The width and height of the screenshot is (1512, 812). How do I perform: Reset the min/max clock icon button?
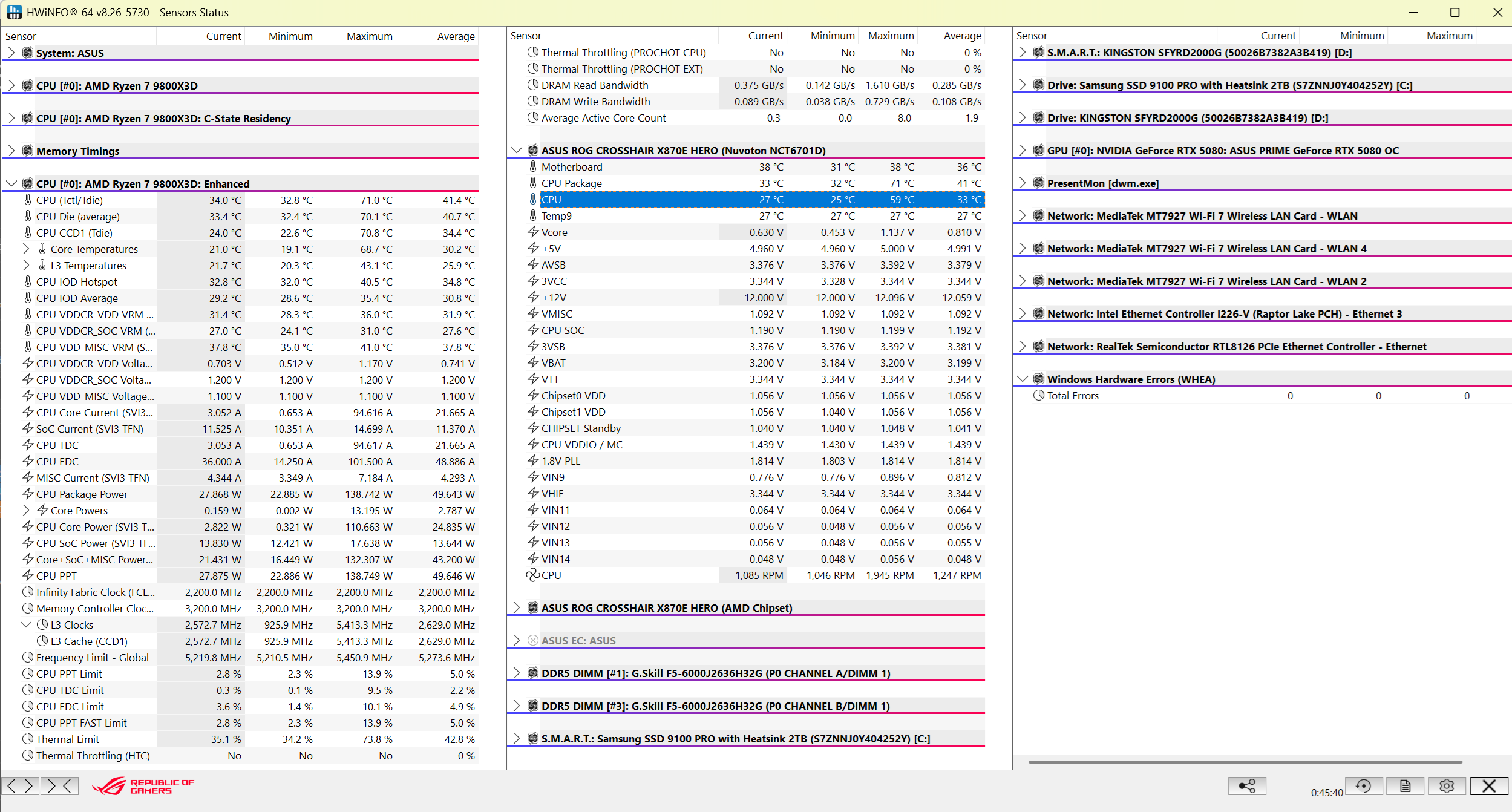(1363, 785)
